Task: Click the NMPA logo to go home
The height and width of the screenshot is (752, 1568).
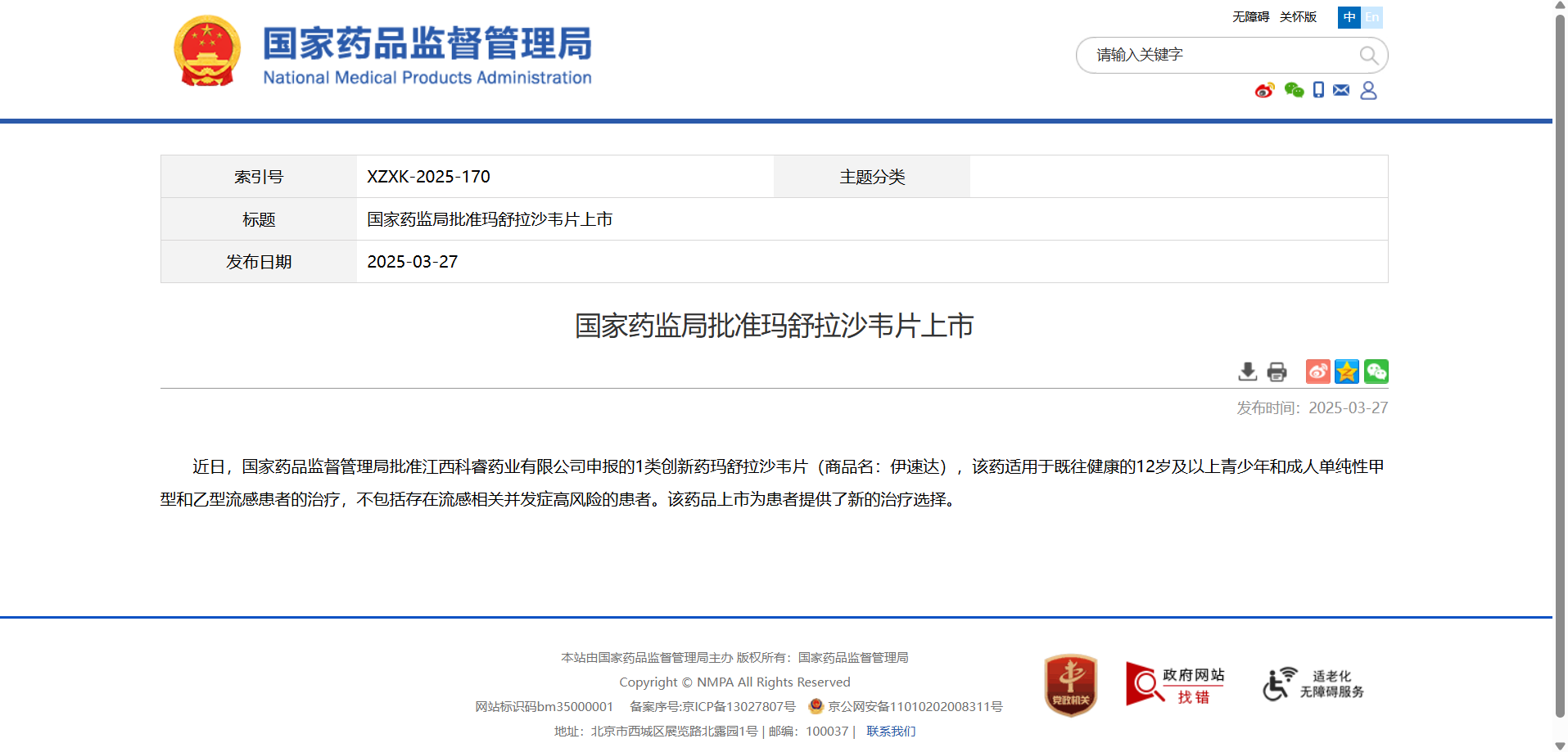Action: click(382, 52)
